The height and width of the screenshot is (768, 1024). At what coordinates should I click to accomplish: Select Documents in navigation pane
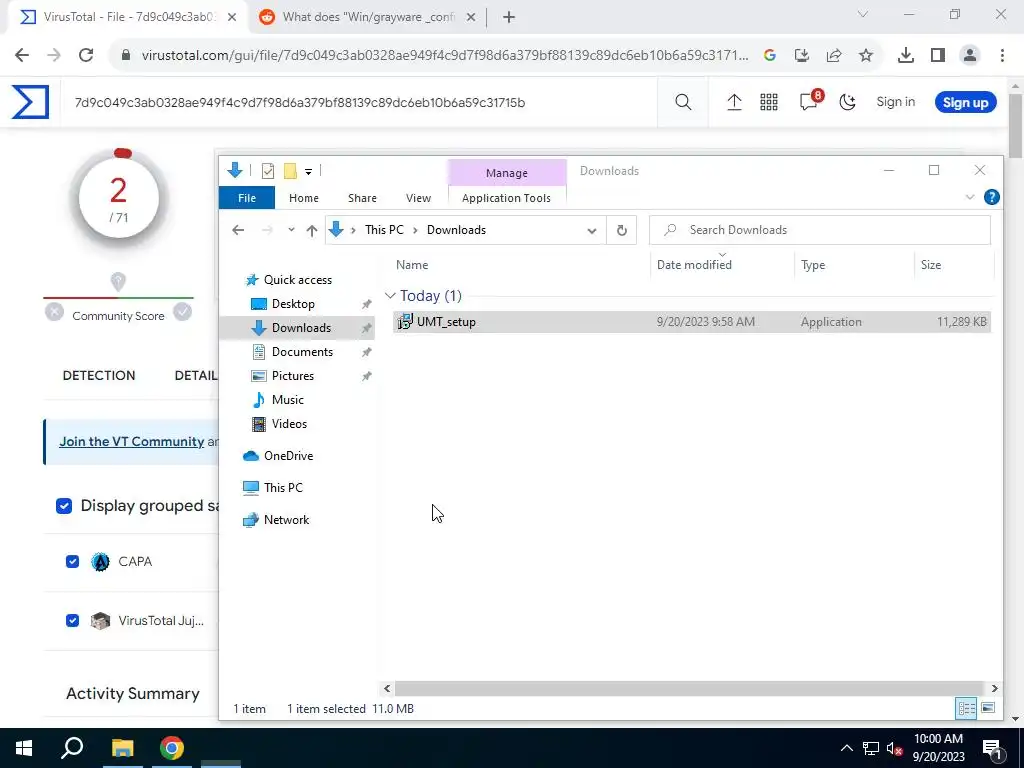pos(302,352)
